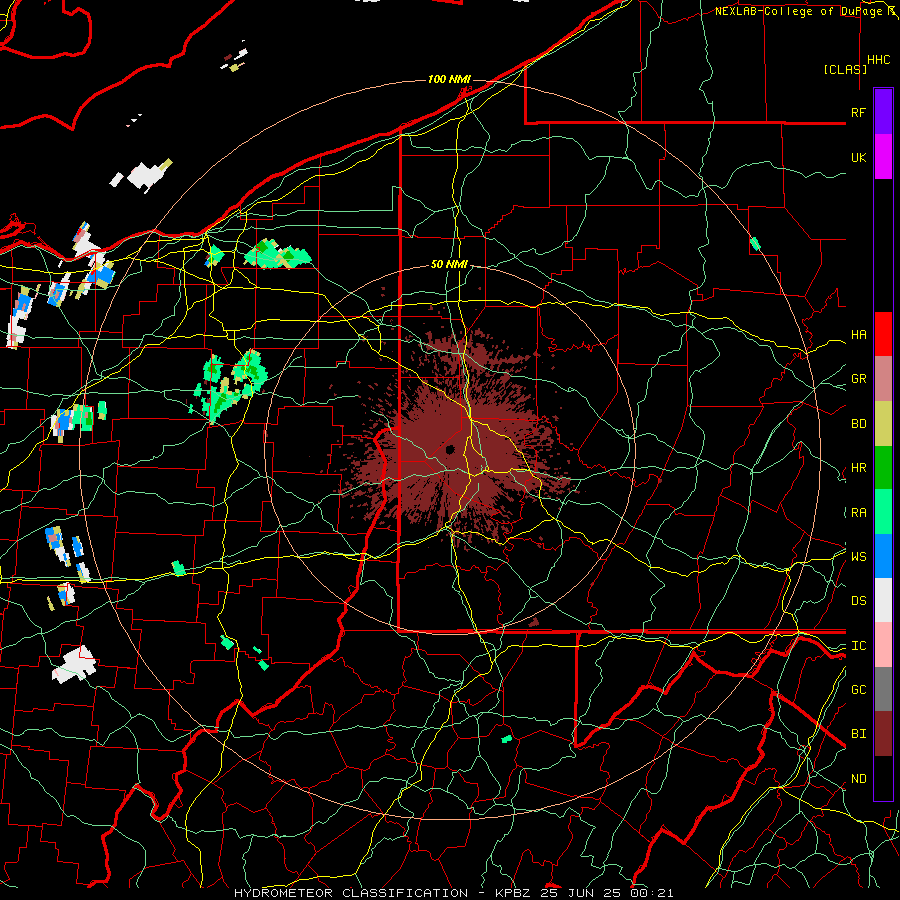Click the WS blue legend swatch
Screen dimensions: 900x900
tap(883, 556)
